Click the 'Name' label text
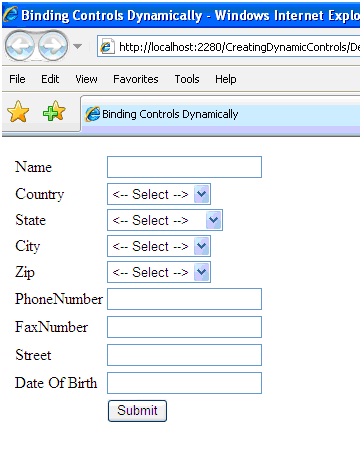Viewport: 364px width, 455px height. (x=33, y=167)
